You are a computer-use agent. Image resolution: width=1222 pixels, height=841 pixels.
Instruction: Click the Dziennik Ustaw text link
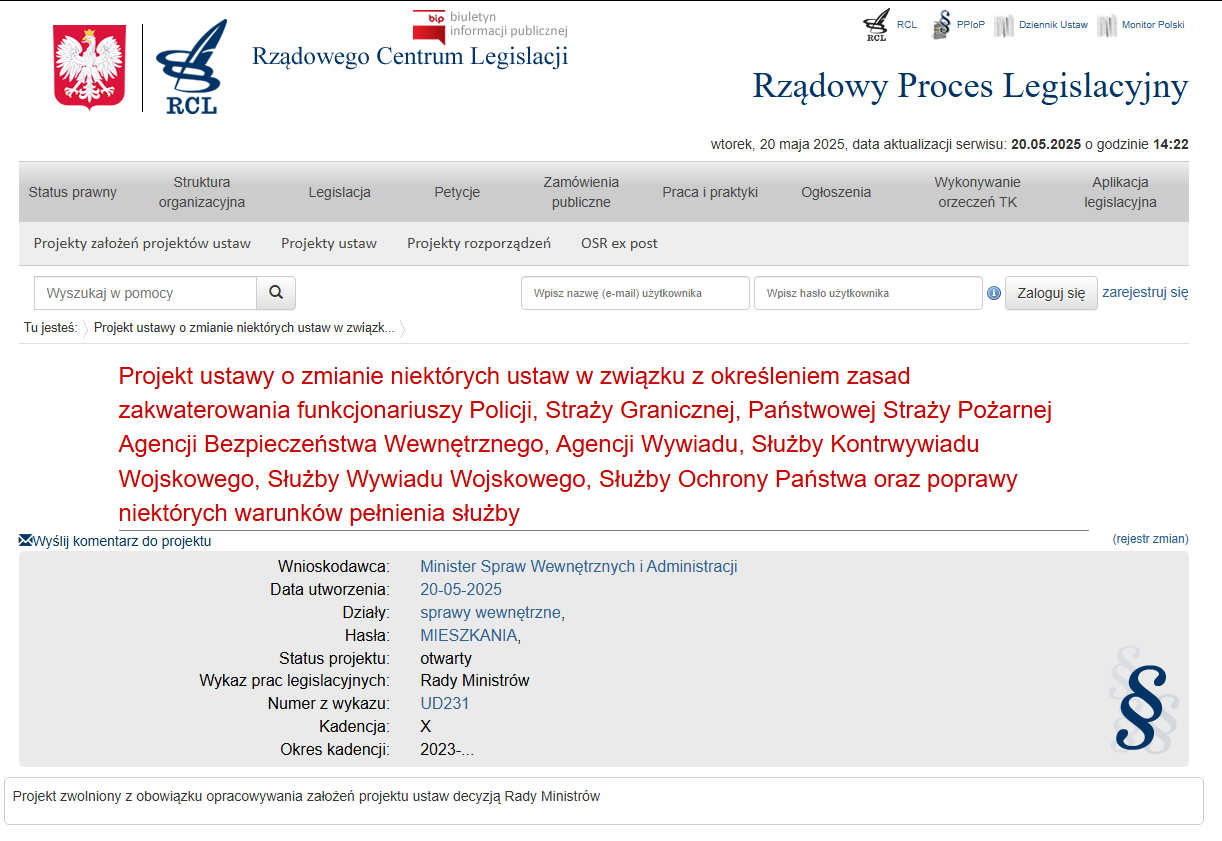tap(1053, 25)
